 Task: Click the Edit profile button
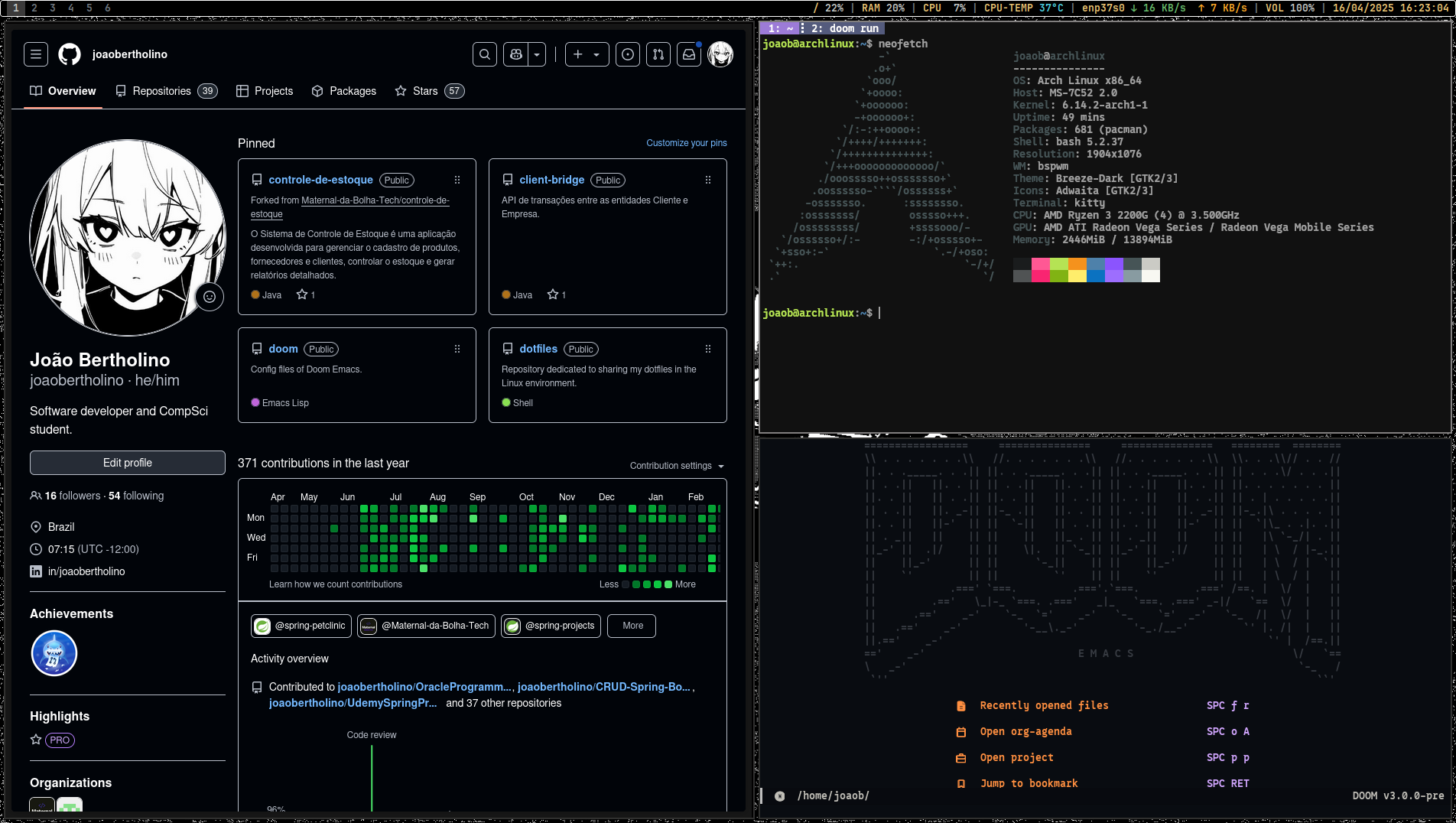pos(128,463)
